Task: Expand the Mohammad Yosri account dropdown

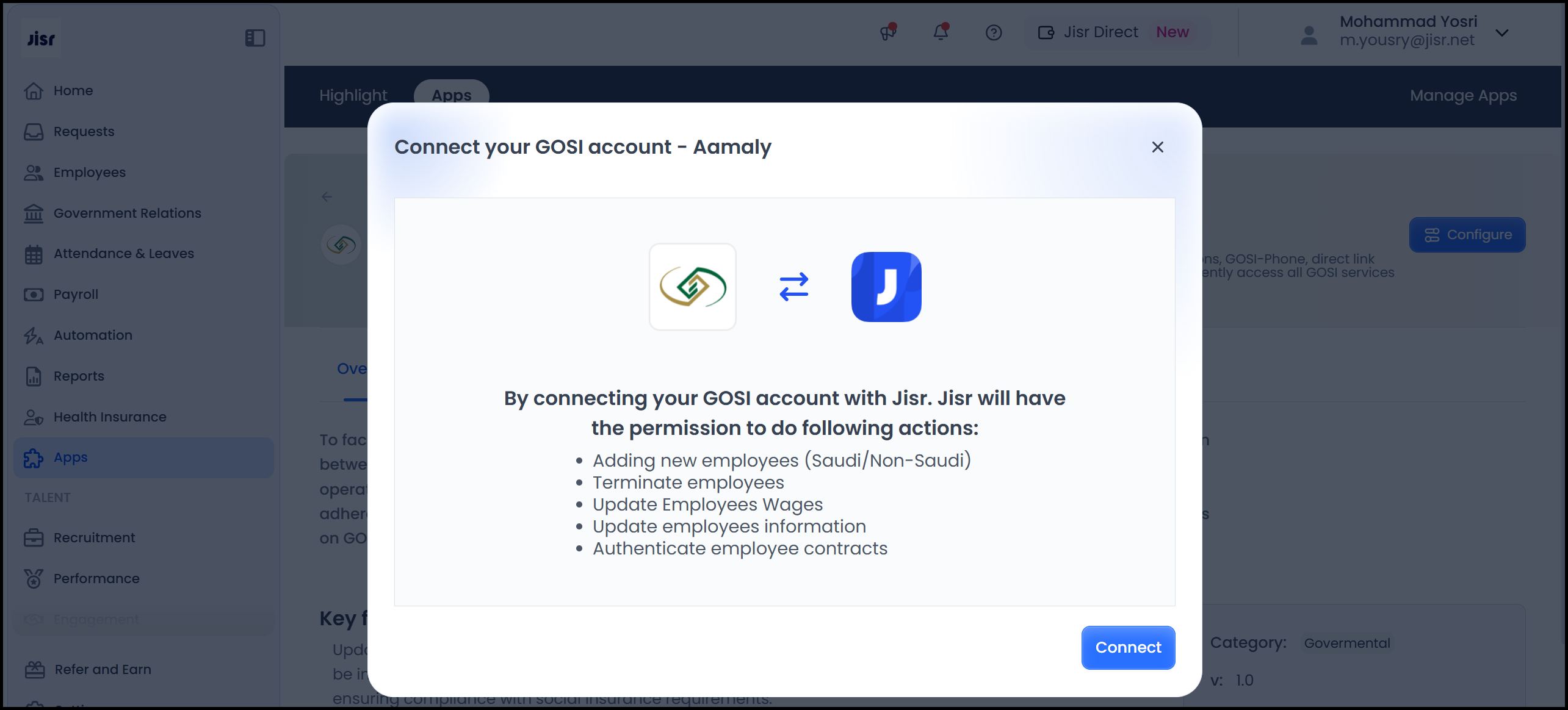Action: pos(1502,32)
